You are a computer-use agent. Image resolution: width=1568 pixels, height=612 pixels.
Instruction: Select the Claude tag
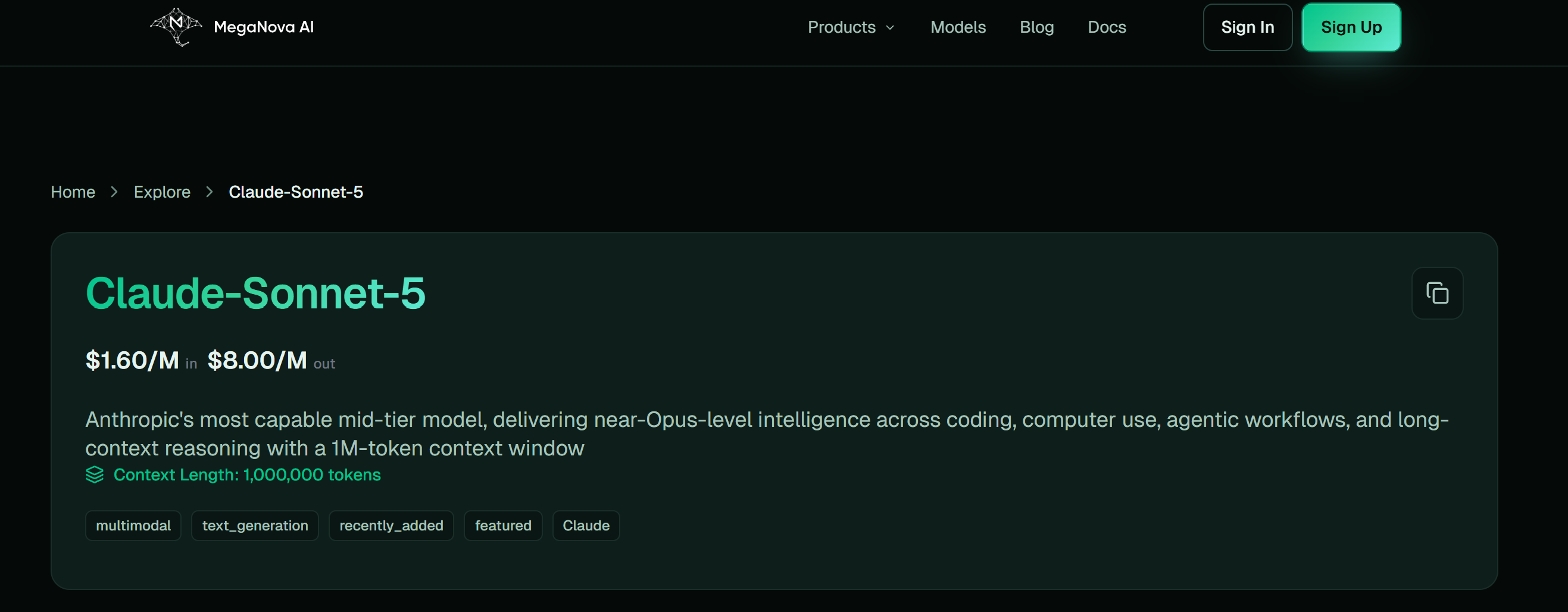click(586, 525)
